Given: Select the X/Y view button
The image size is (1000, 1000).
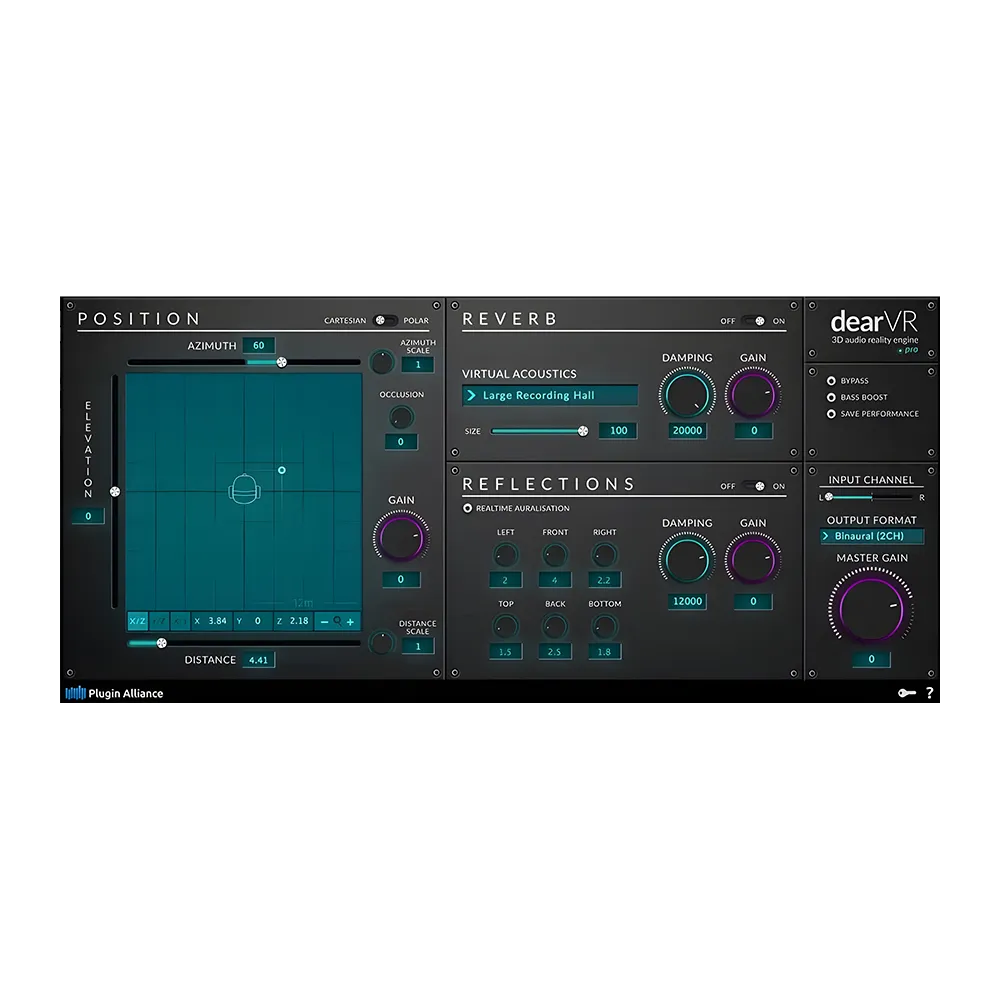Looking at the screenshot, I should [180, 621].
